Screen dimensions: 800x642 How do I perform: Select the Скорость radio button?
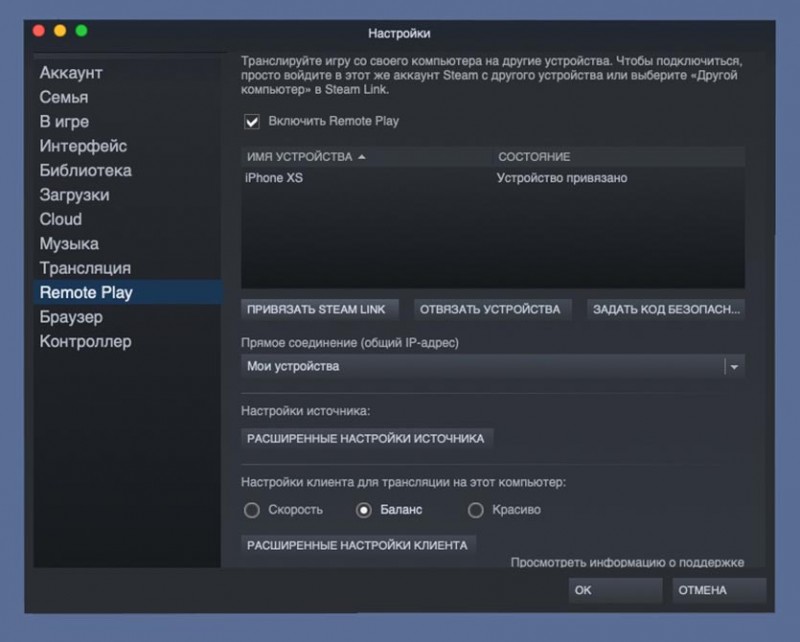(252, 510)
